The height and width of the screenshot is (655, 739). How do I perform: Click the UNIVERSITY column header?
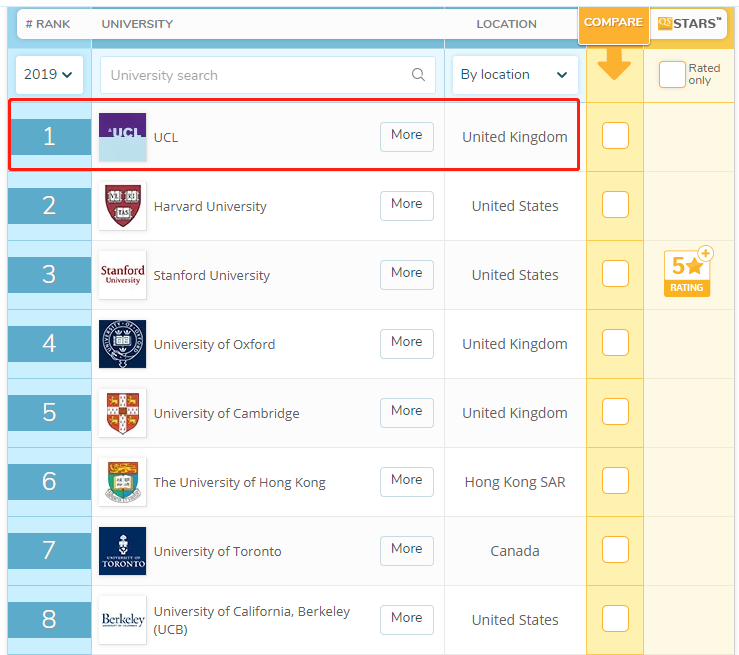(137, 24)
